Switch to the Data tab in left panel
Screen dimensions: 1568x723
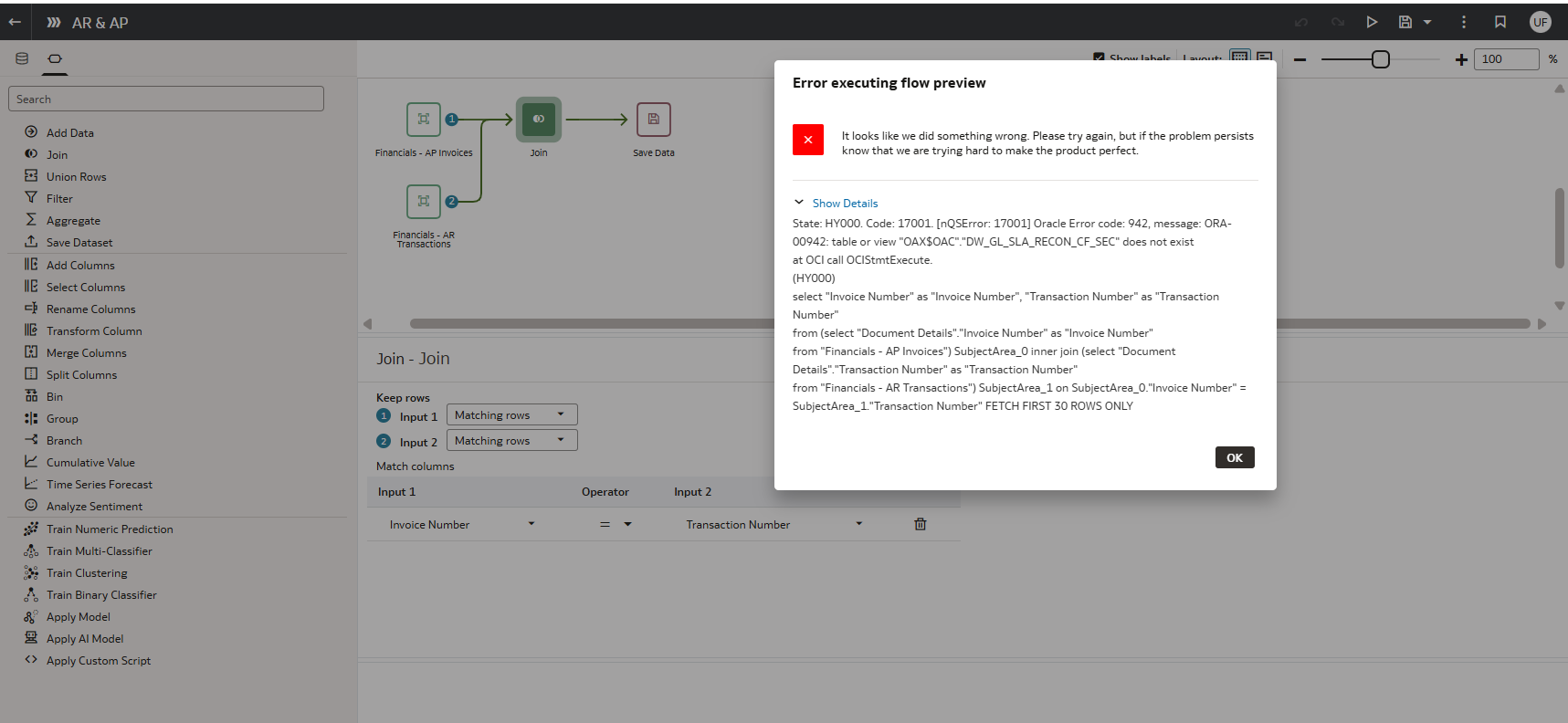click(22, 58)
